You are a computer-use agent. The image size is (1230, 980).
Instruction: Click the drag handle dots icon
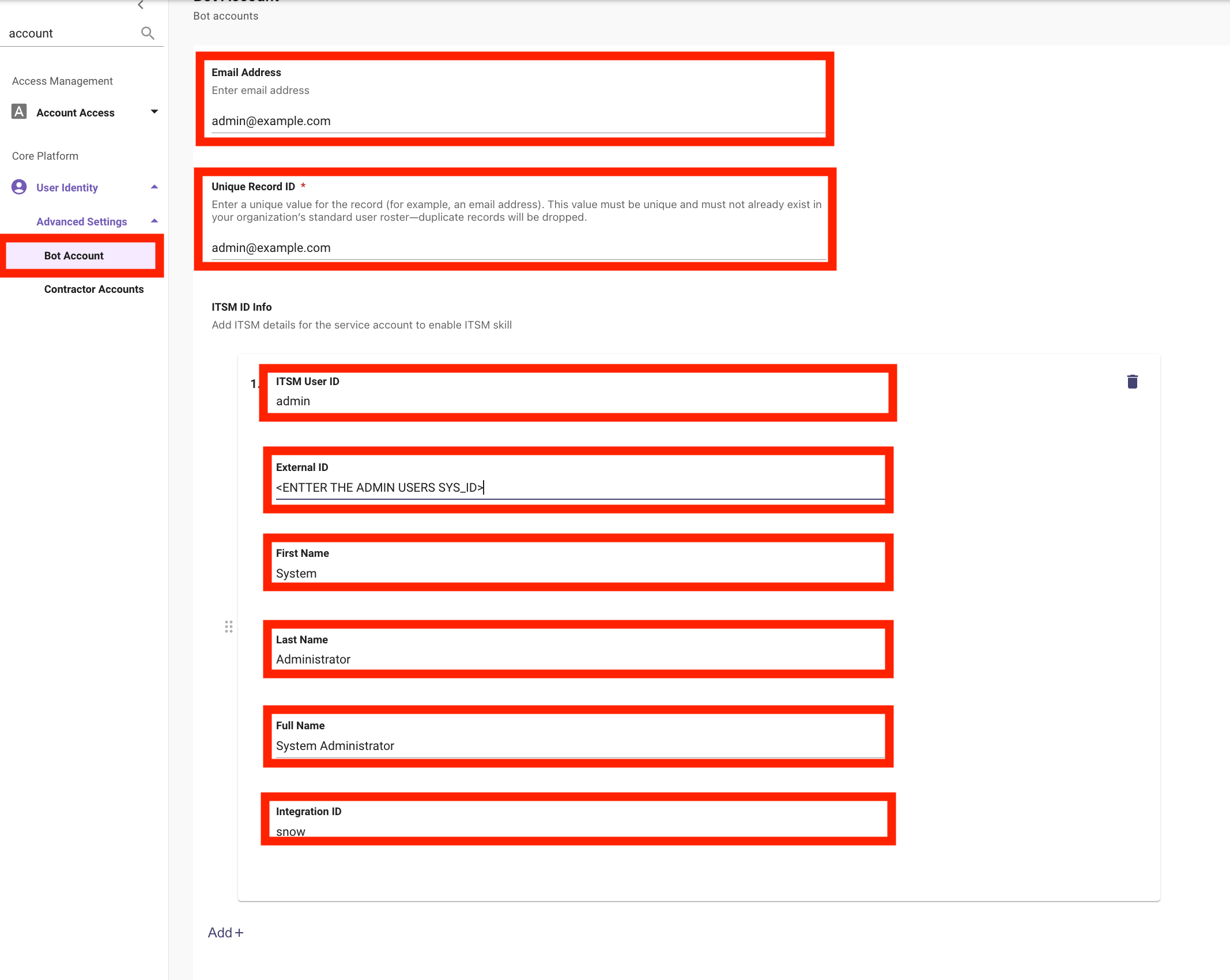(229, 627)
